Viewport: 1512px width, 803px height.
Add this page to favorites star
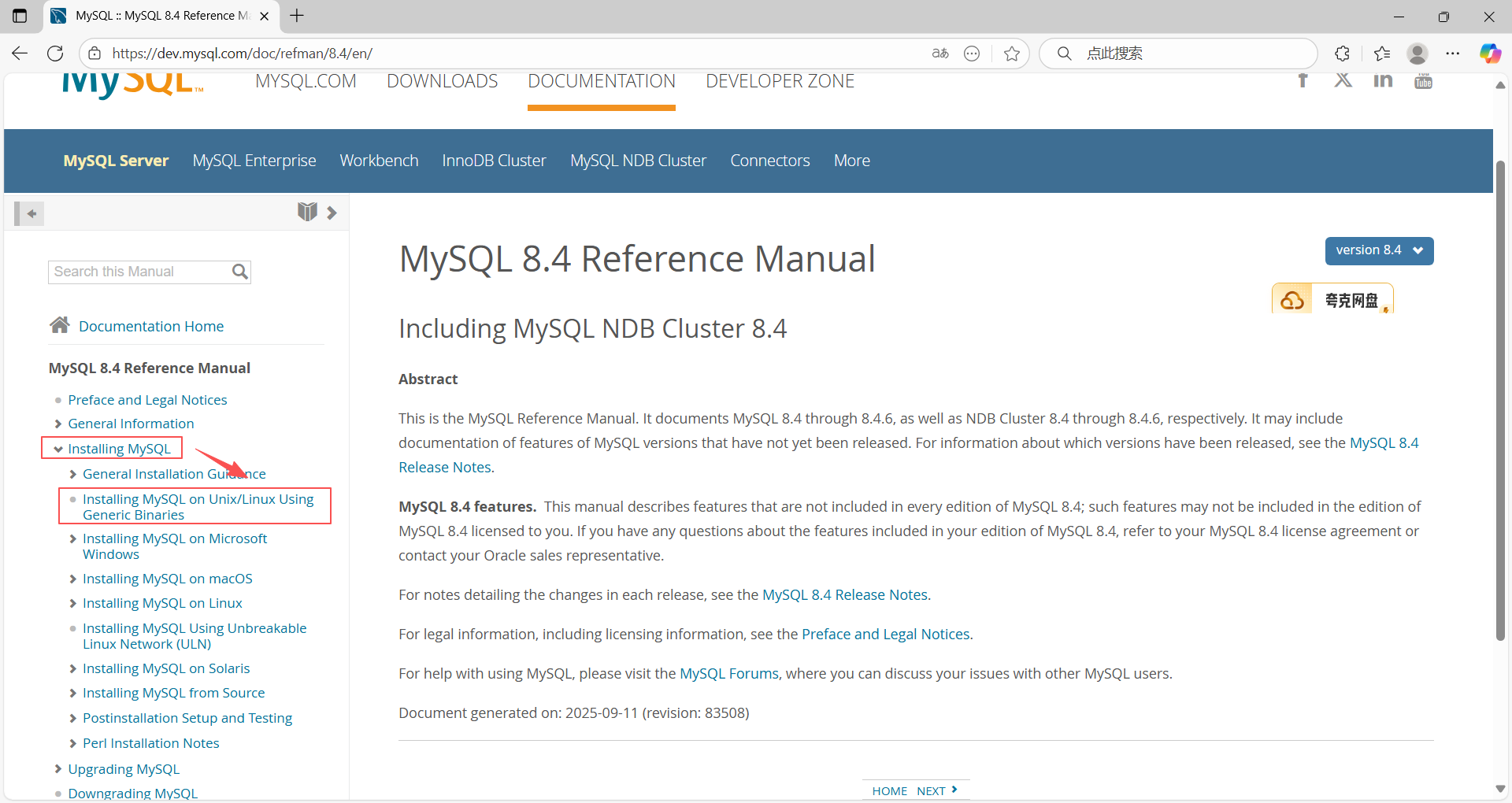tap(1012, 54)
